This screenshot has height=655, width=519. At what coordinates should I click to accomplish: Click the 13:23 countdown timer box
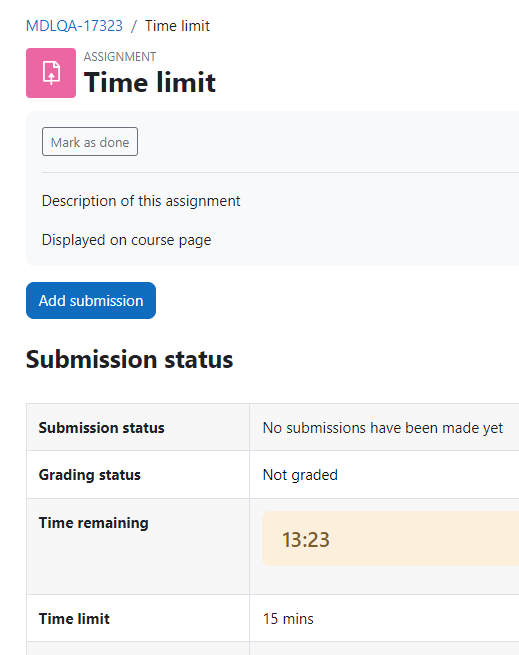pyautogui.click(x=390, y=539)
